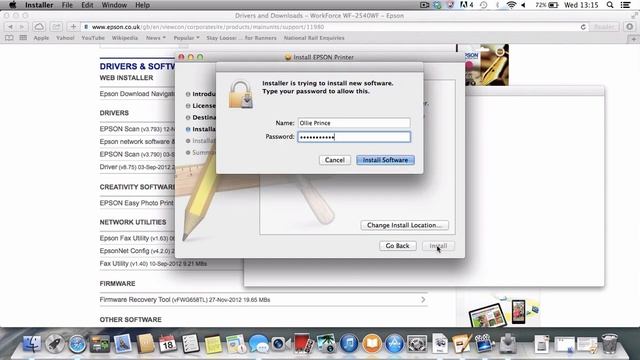This screenshot has height=360, width=640.
Task: Click Share button in Safari toolbar
Action: [x=56, y=27]
